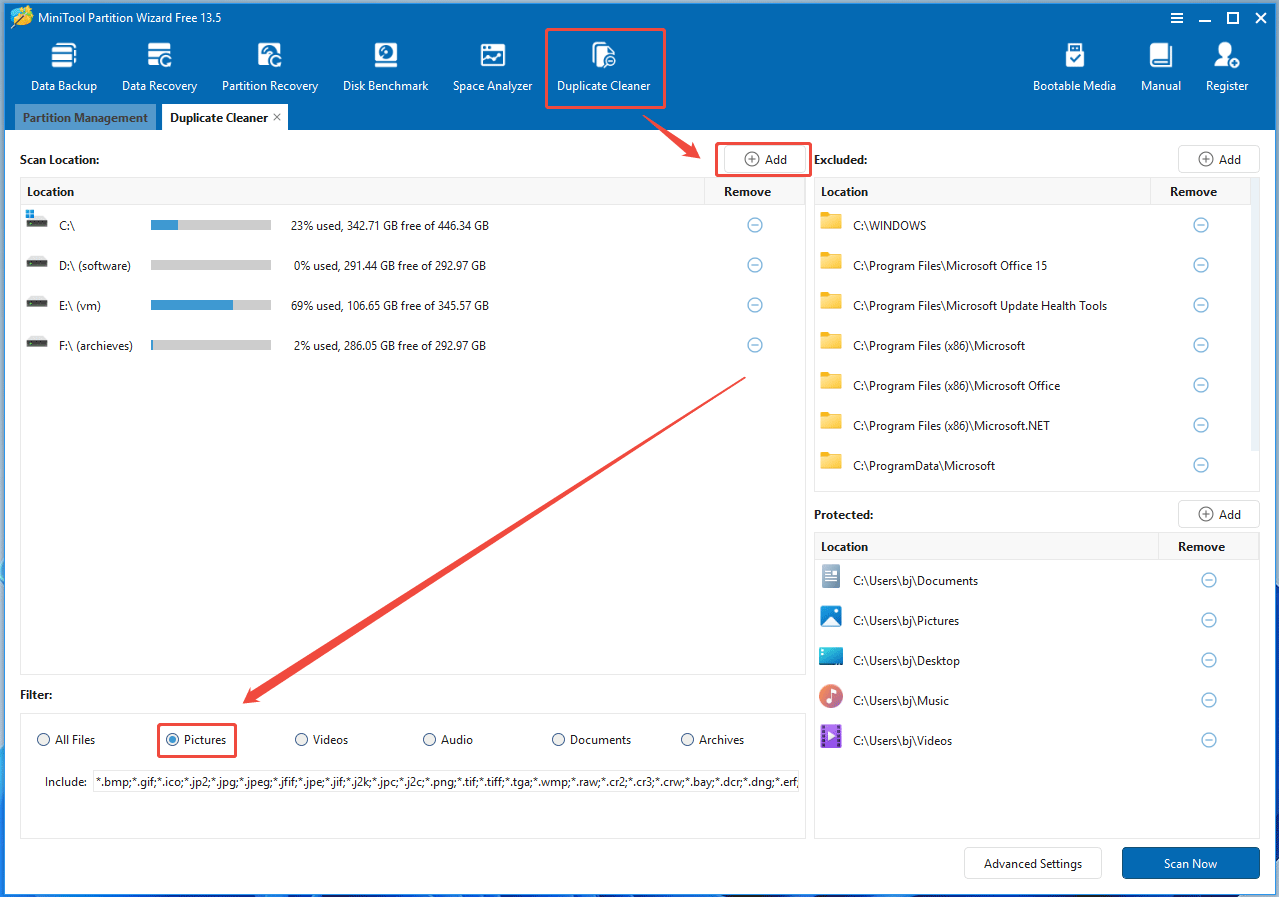
Task: Close the Duplicate Cleaner tab
Action: pos(277,117)
